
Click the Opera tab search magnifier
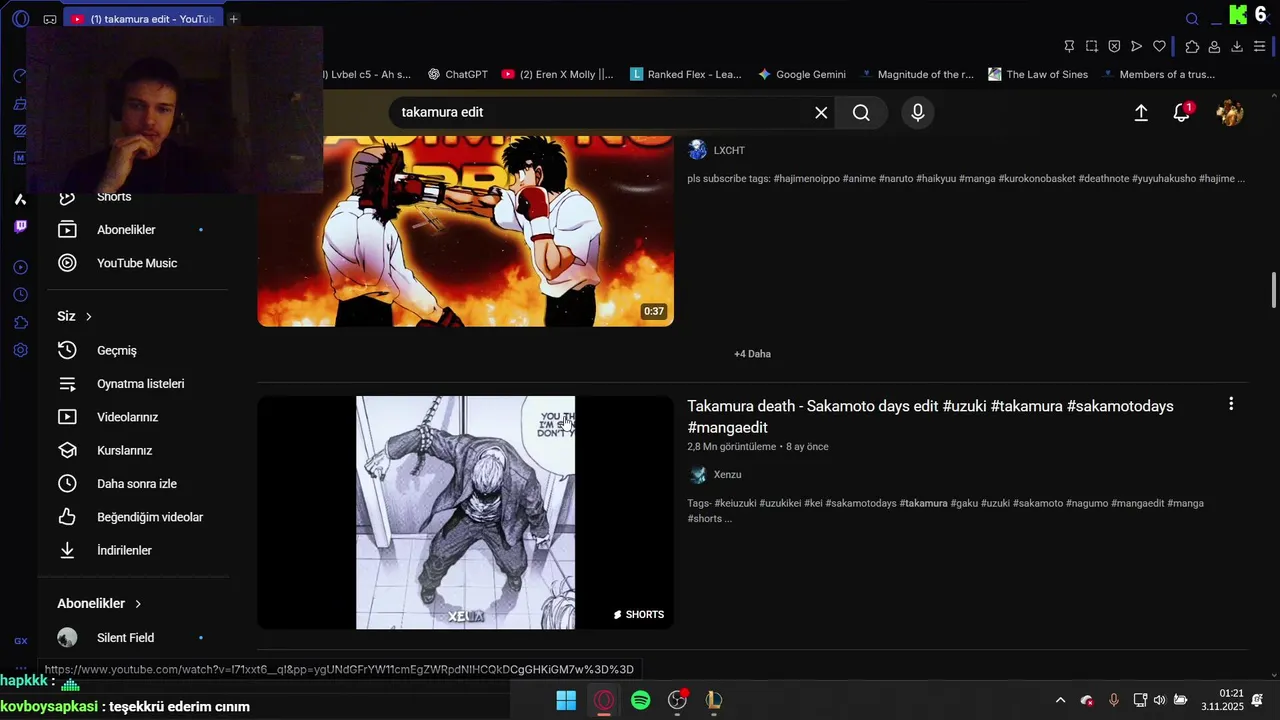click(1192, 18)
